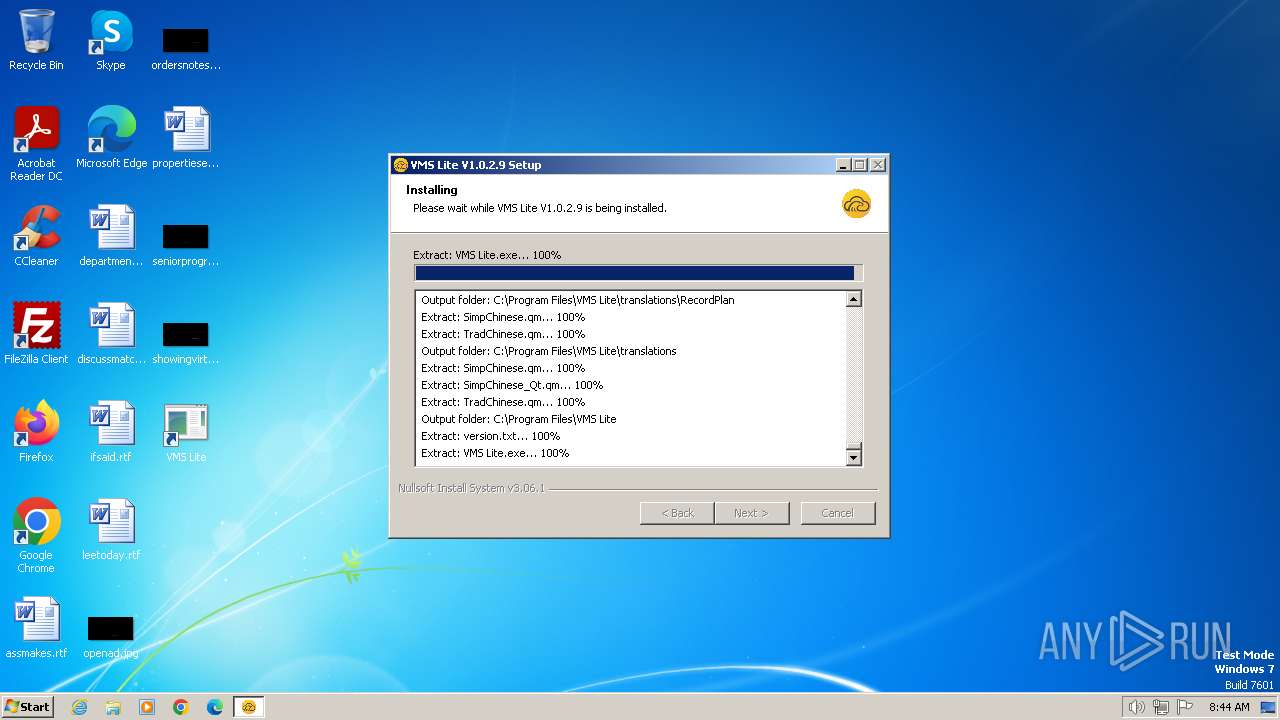
Task: Open the ifsaid.rtf document
Action: [x=111, y=432]
